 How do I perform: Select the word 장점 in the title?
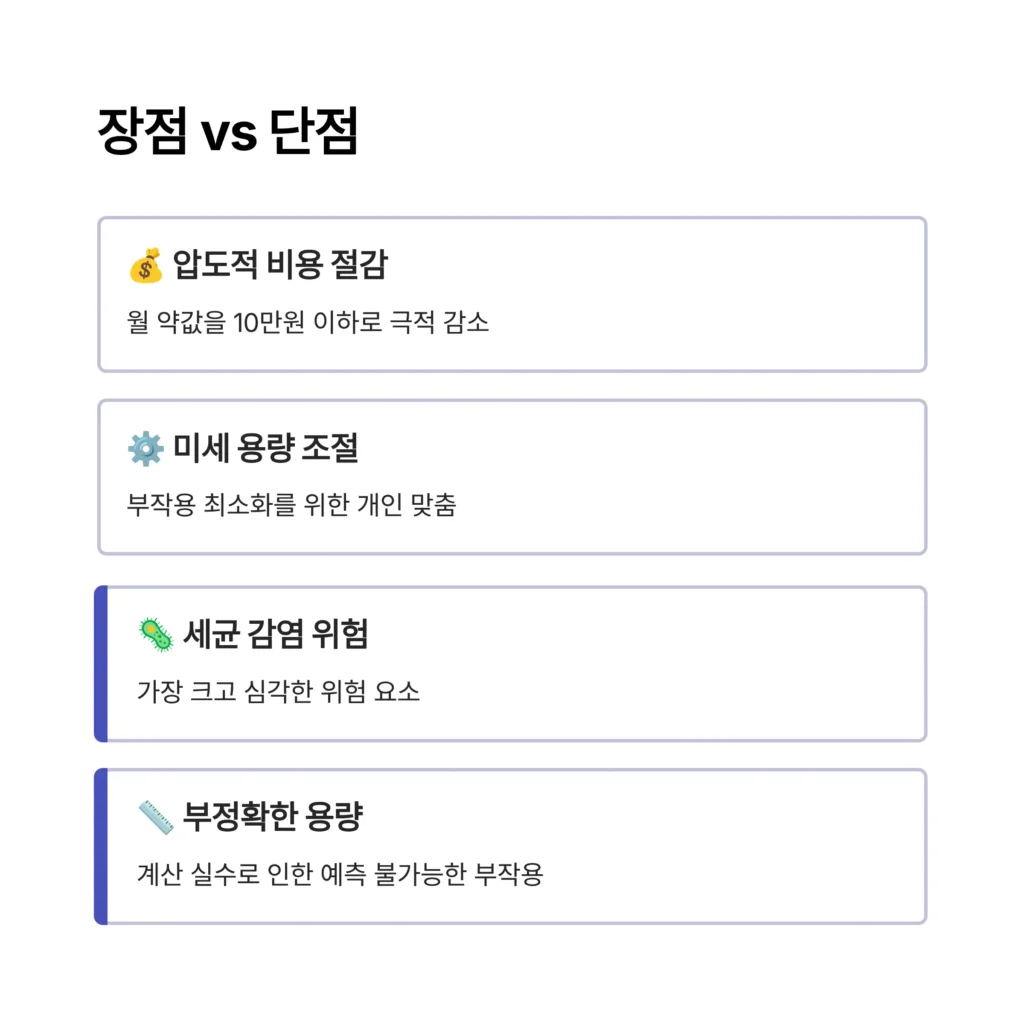(141, 132)
